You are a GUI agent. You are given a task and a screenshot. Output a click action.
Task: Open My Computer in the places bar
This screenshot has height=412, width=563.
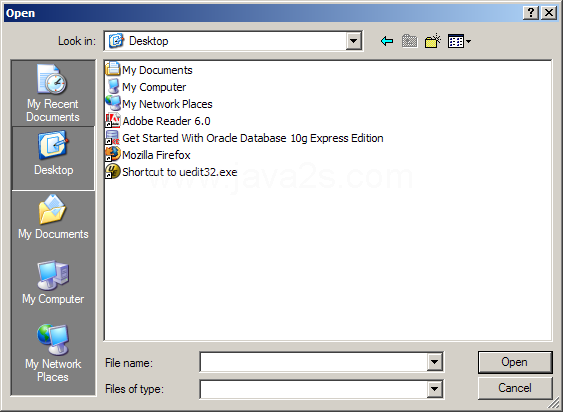coord(53,282)
